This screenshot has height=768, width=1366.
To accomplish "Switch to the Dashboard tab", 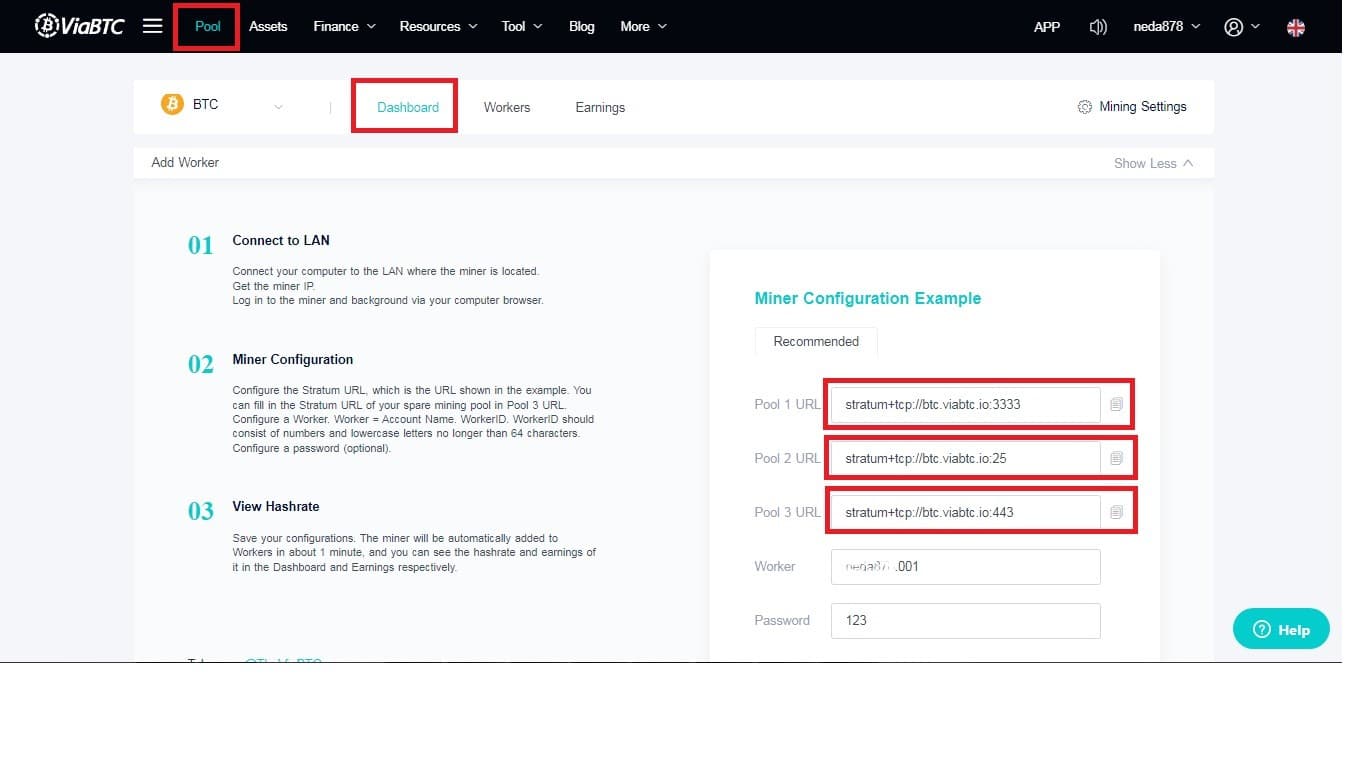I will point(408,107).
